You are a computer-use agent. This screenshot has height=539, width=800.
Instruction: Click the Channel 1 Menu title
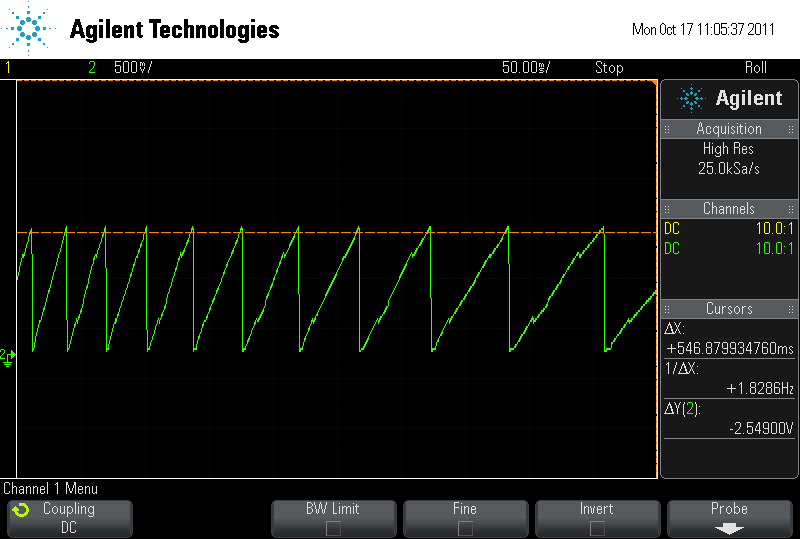click(x=51, y=488)
